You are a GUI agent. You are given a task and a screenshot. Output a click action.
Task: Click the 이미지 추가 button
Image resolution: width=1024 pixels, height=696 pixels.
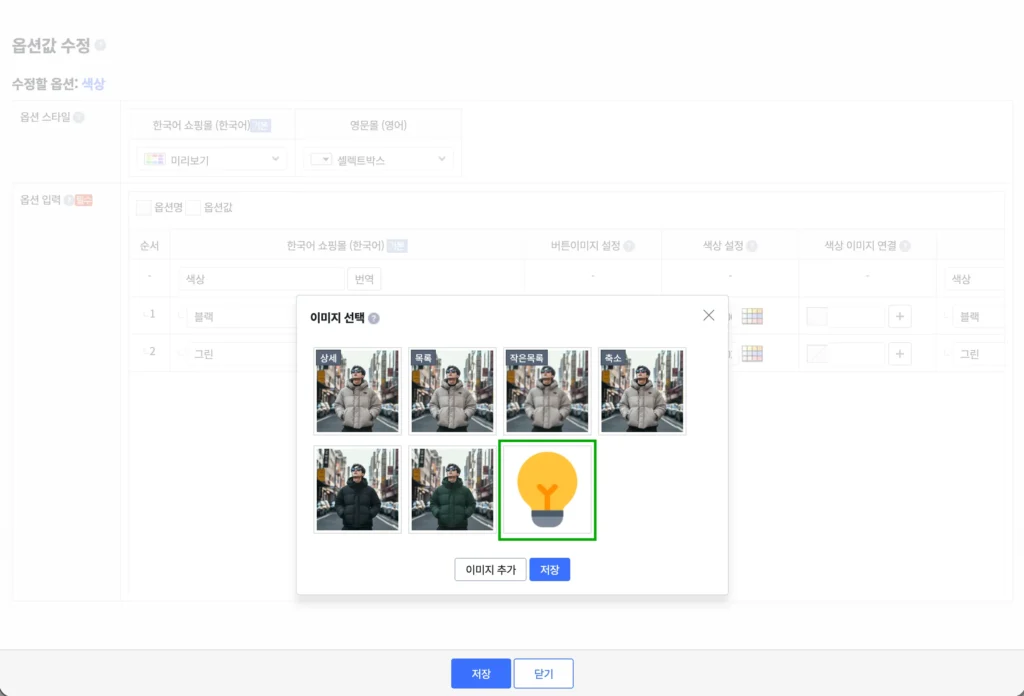(490, 570)
